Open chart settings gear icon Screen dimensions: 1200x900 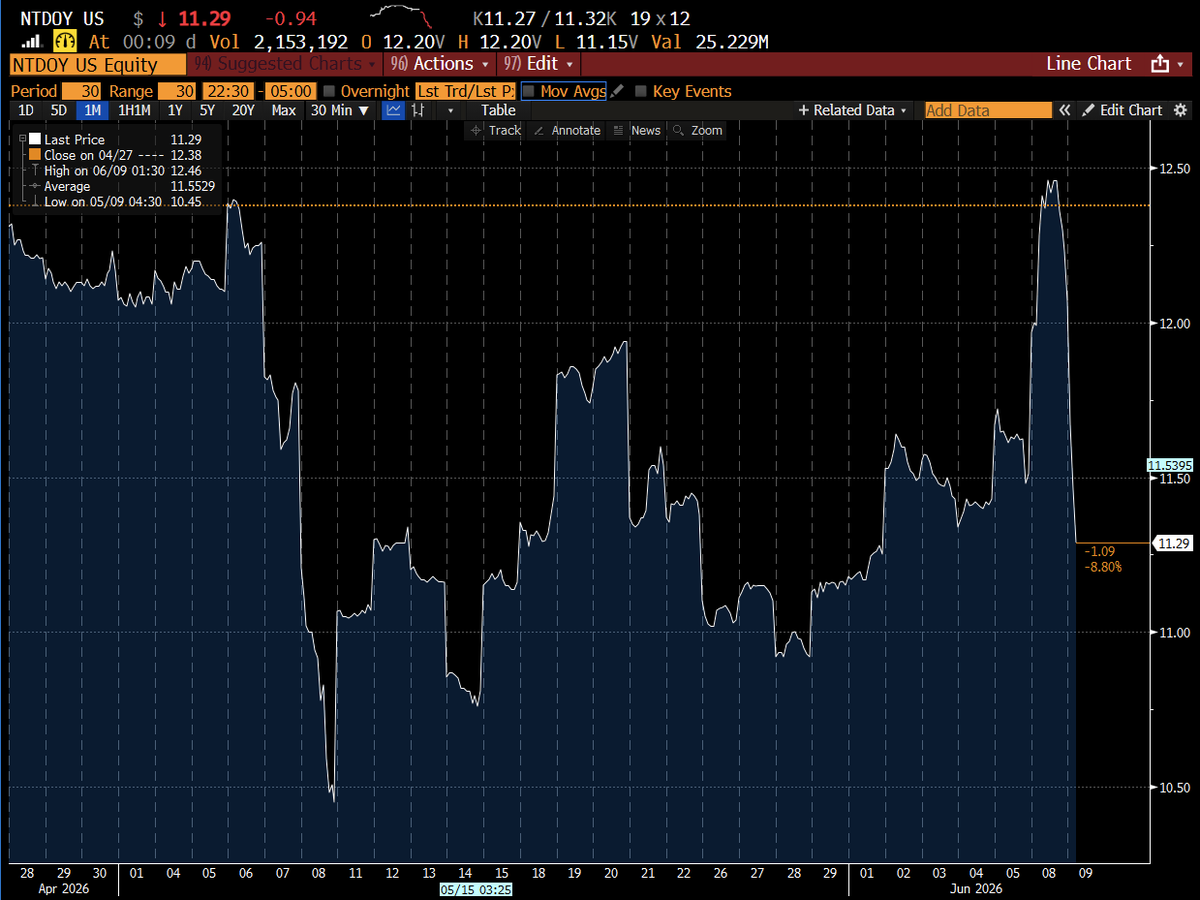(1180, 110)
